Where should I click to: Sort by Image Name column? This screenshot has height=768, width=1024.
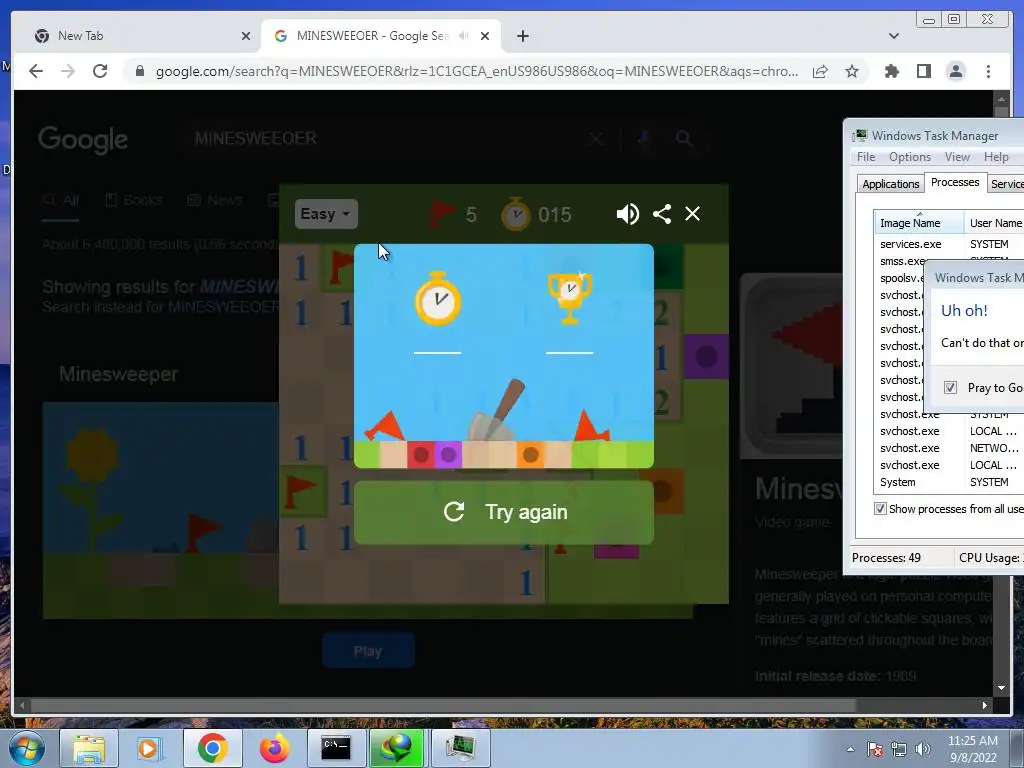click(919, 223)
